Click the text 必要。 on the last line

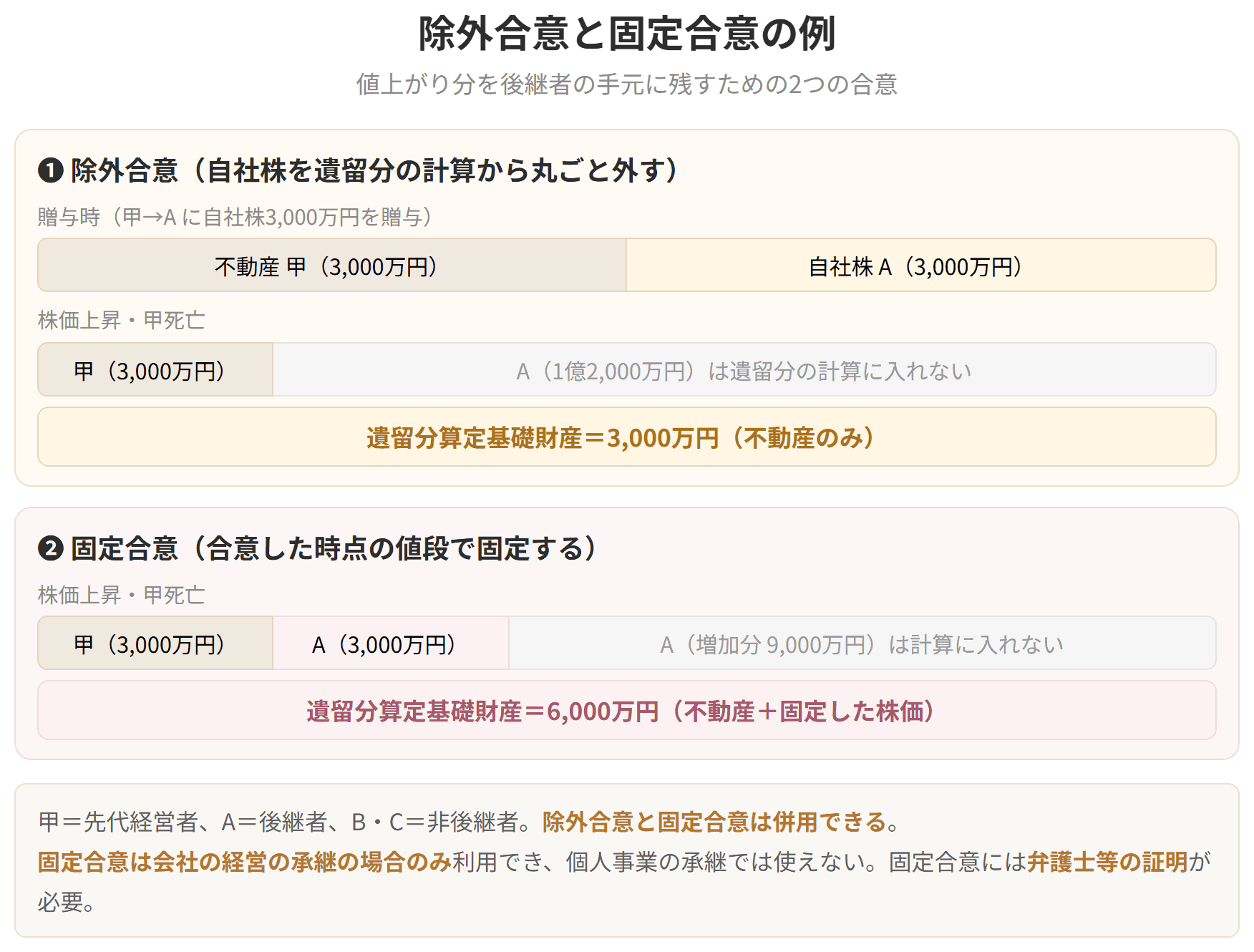pos(67,902)
